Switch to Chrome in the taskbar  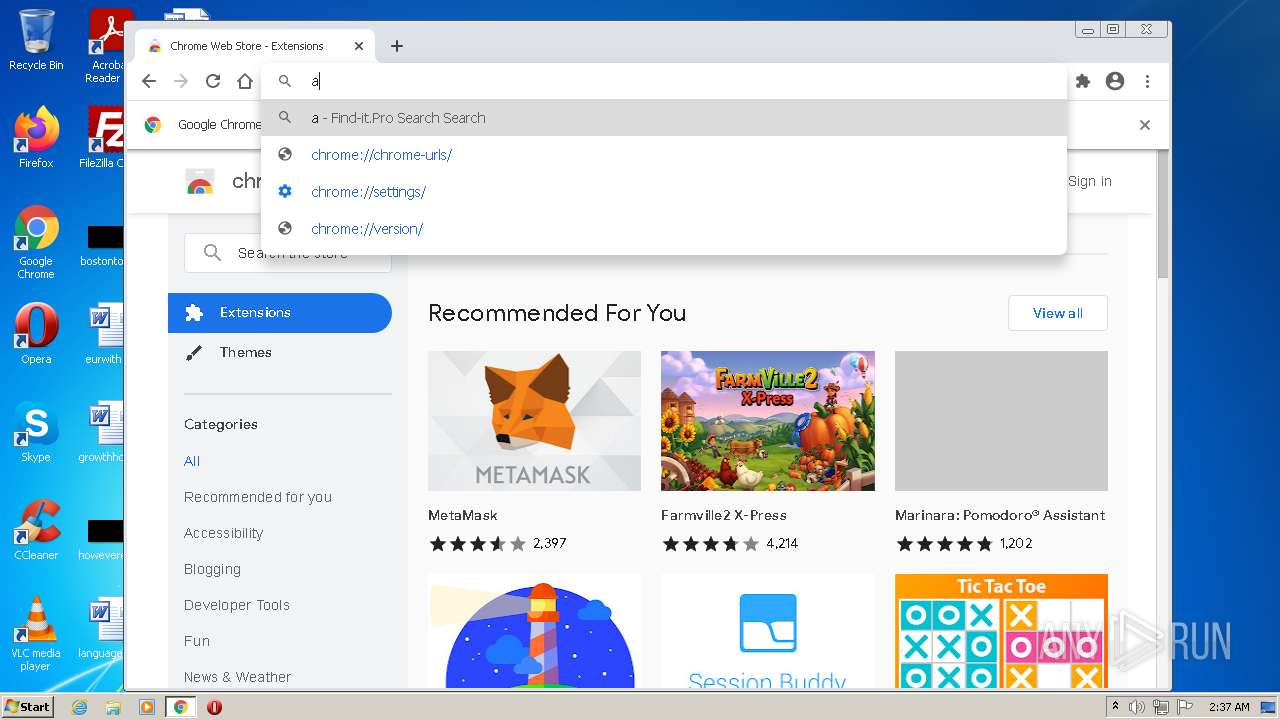tap(181, 707)
